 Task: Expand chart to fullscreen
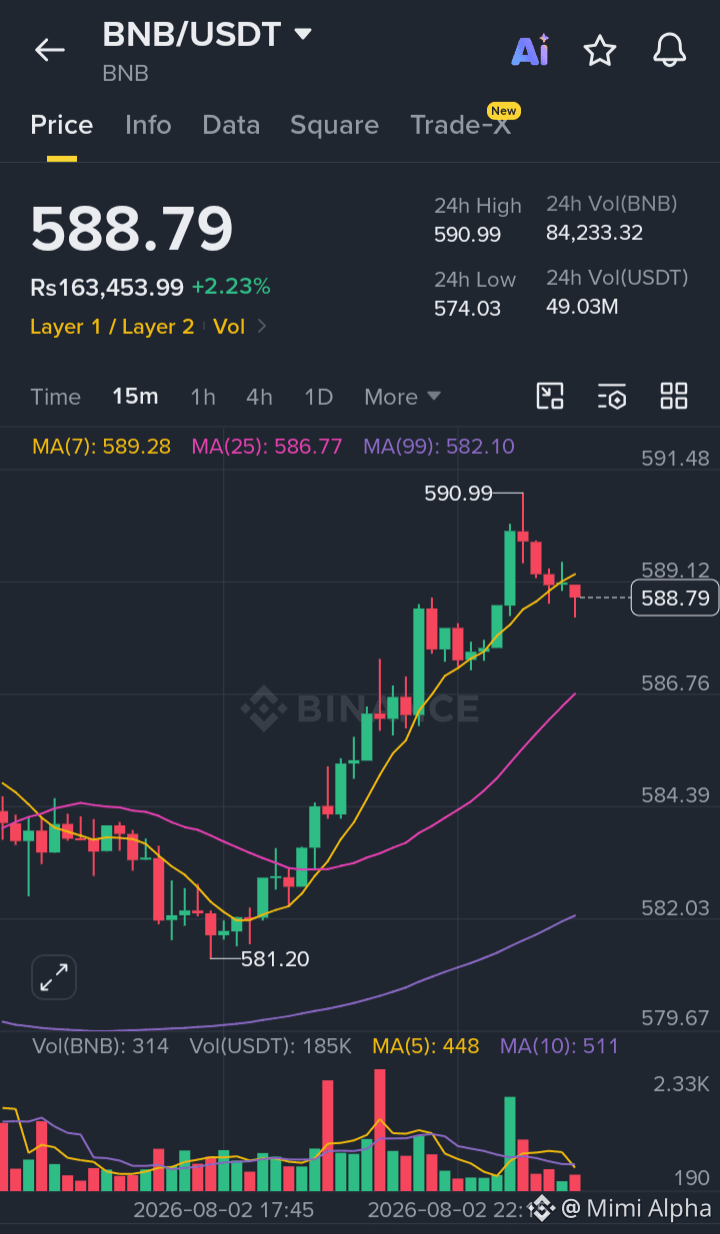54,977
